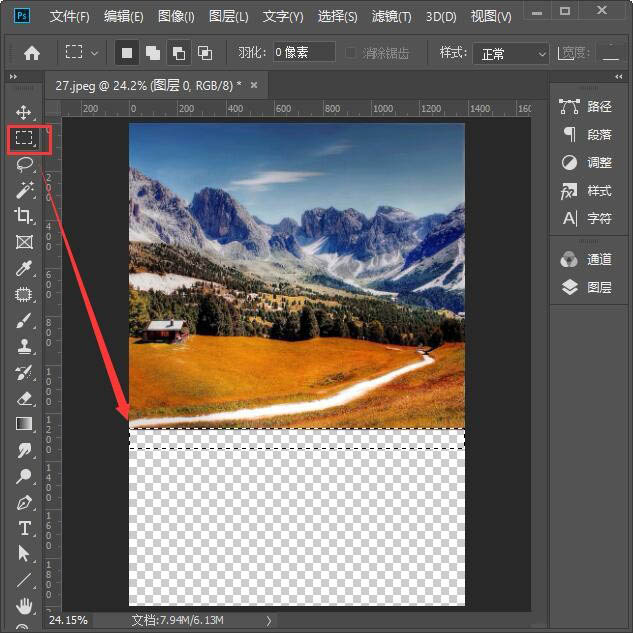The height and width of the screenshot is (633, 633).
Task: Open the 图层(L) menu
Action: (228, 17)
